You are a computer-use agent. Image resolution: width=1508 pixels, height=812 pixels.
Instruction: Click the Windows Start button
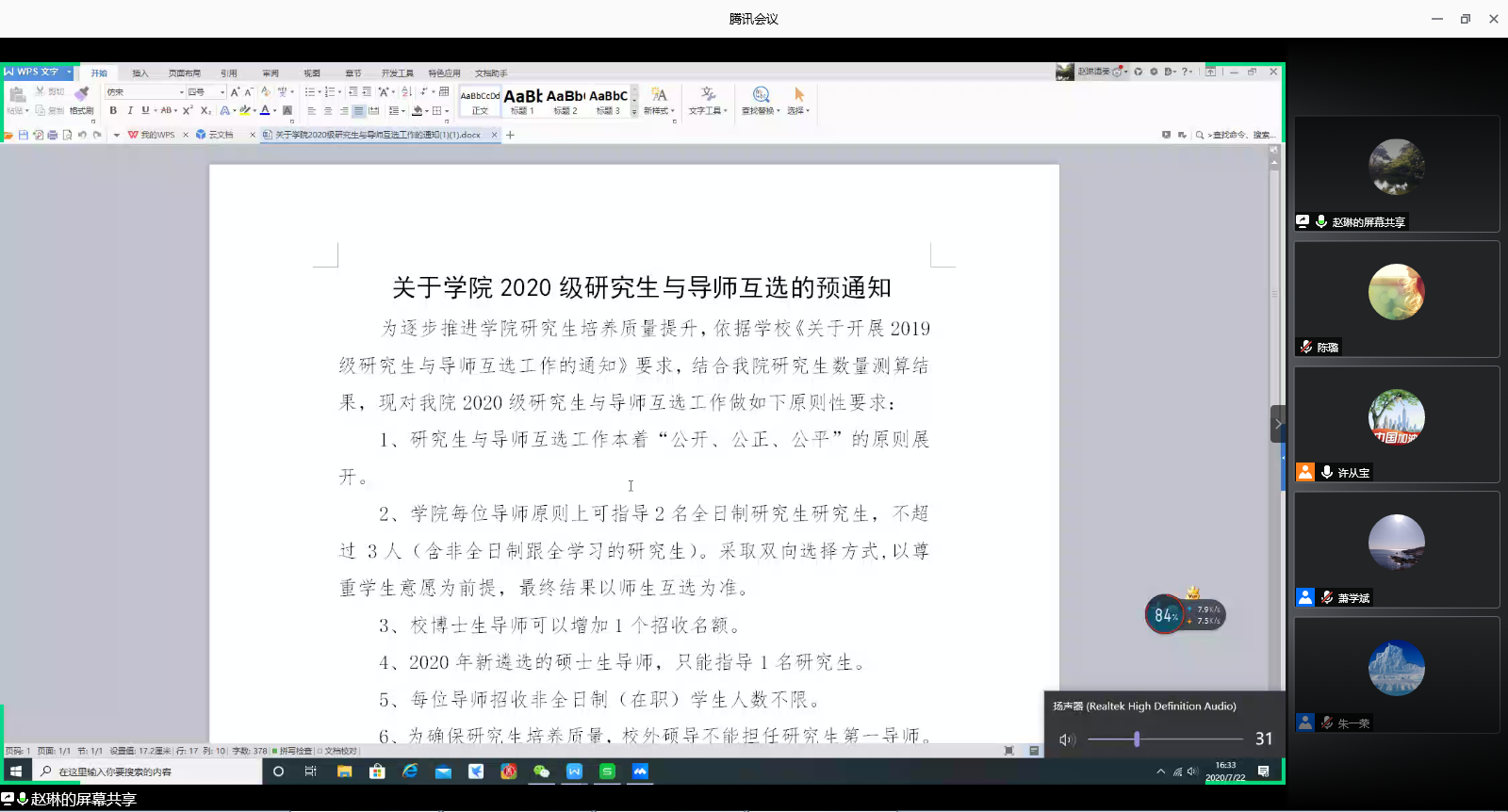15,771
